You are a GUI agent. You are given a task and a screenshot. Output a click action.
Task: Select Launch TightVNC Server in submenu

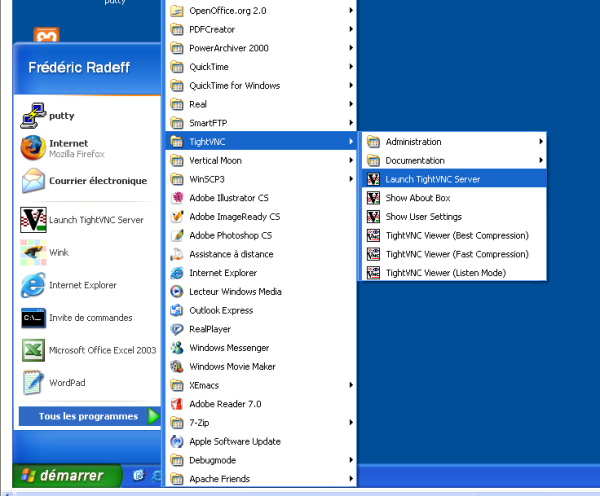[454, 179]
